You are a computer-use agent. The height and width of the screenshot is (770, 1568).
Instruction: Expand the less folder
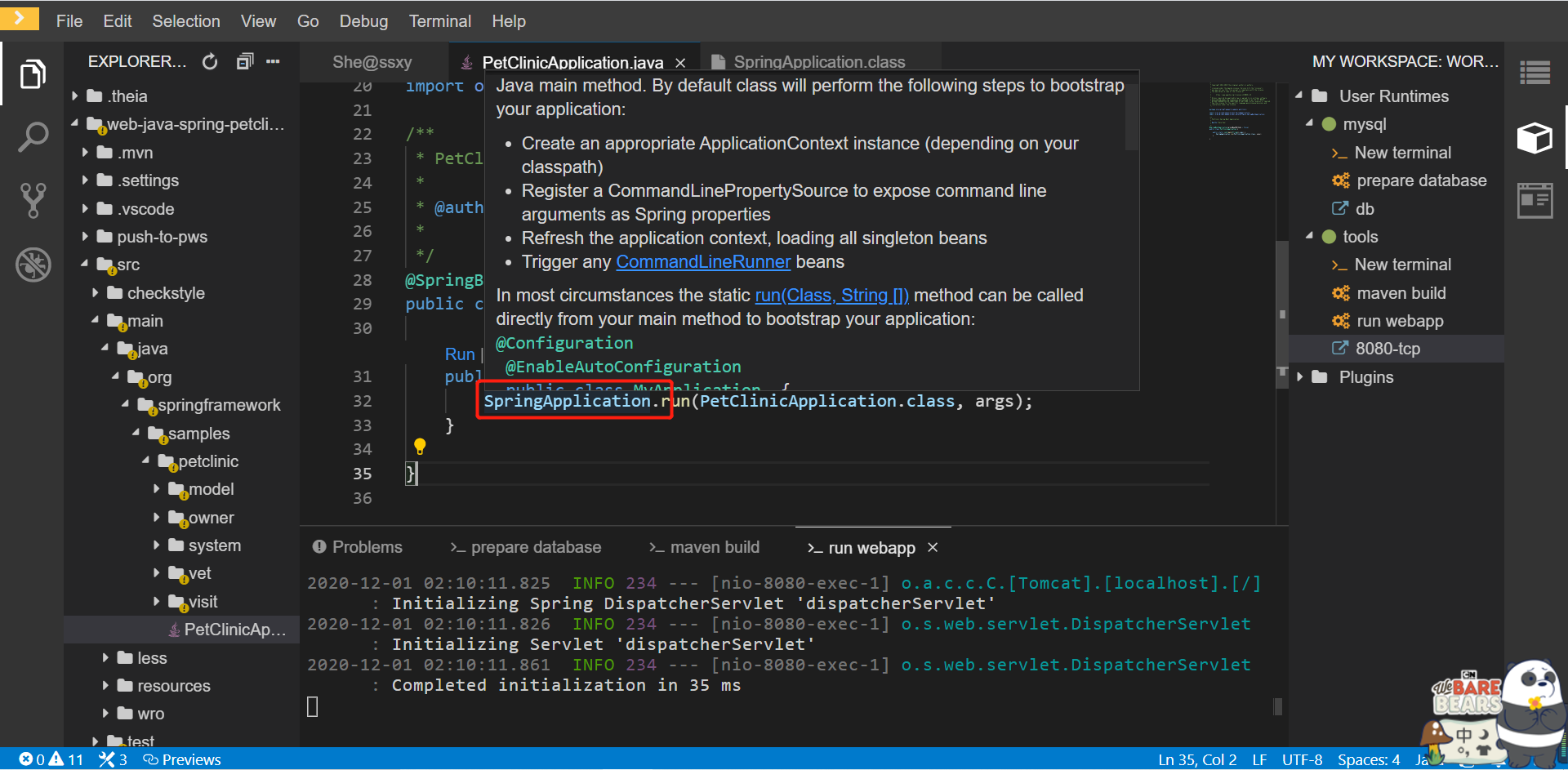coord(105,658)
